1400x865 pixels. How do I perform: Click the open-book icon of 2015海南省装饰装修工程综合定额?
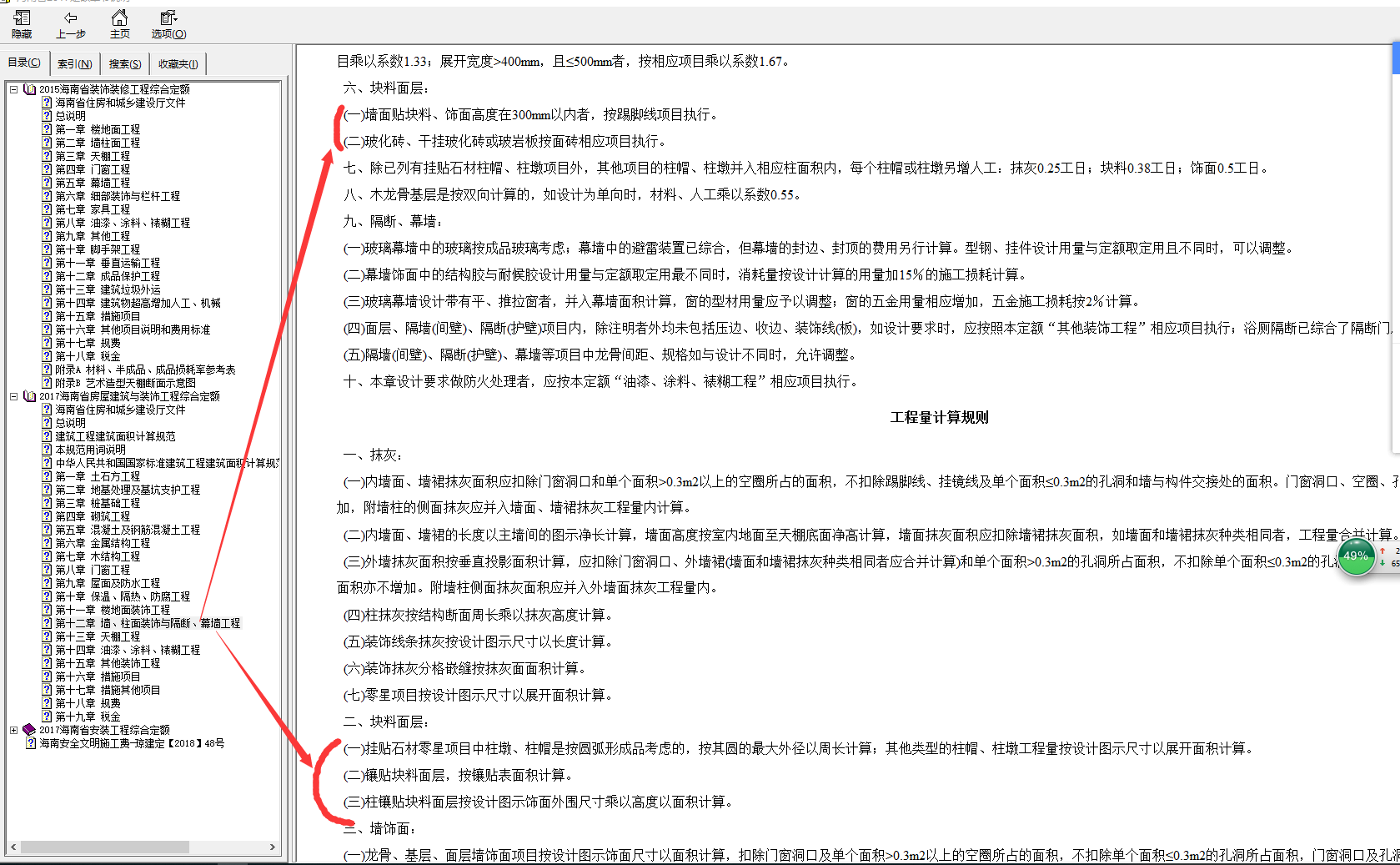pyautogui.click(x=30, y=89)
